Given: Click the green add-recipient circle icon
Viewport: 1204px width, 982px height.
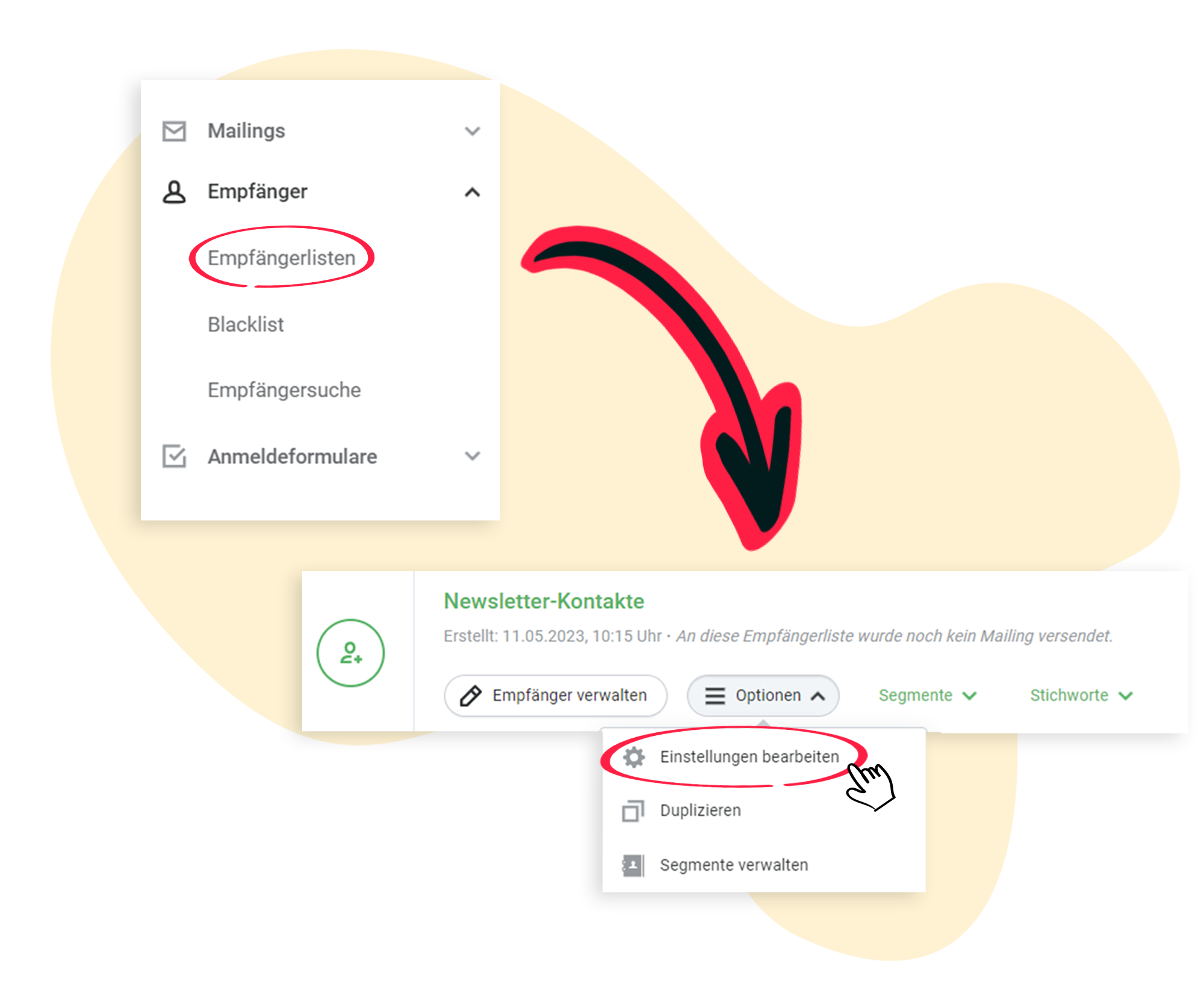Looking at the screenshot, I should coord(350,653).
